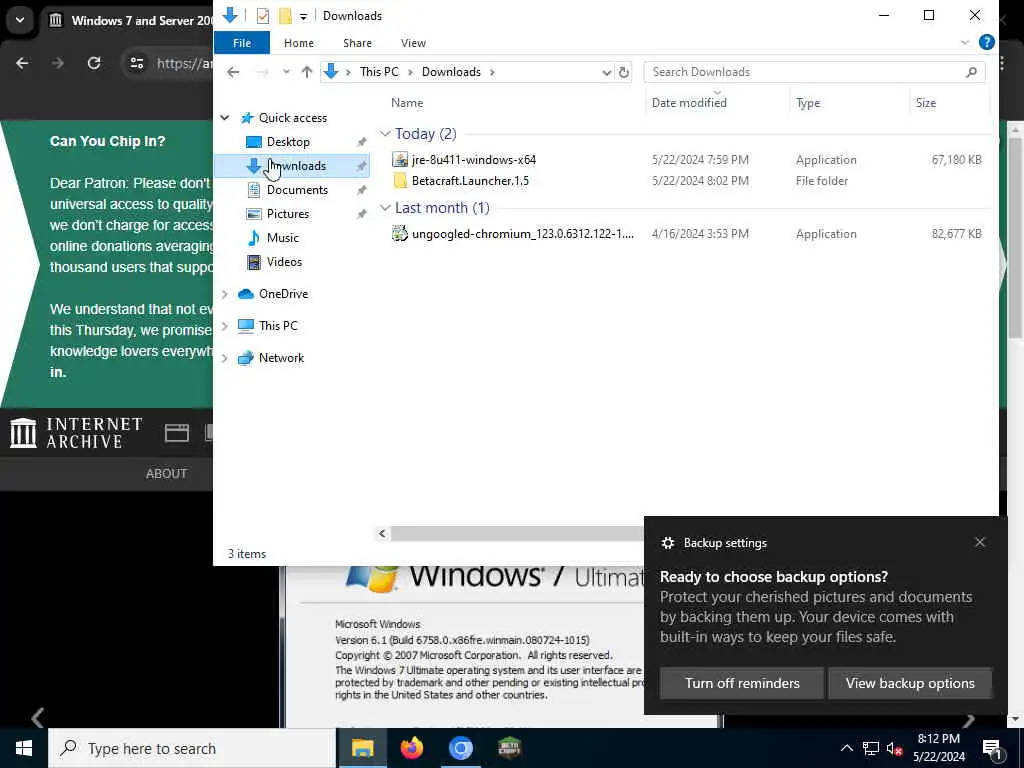The height and width of the screenshot is (768, 1024).
Task: Click the Properties checkmark quick access icon
Action: 263,16
